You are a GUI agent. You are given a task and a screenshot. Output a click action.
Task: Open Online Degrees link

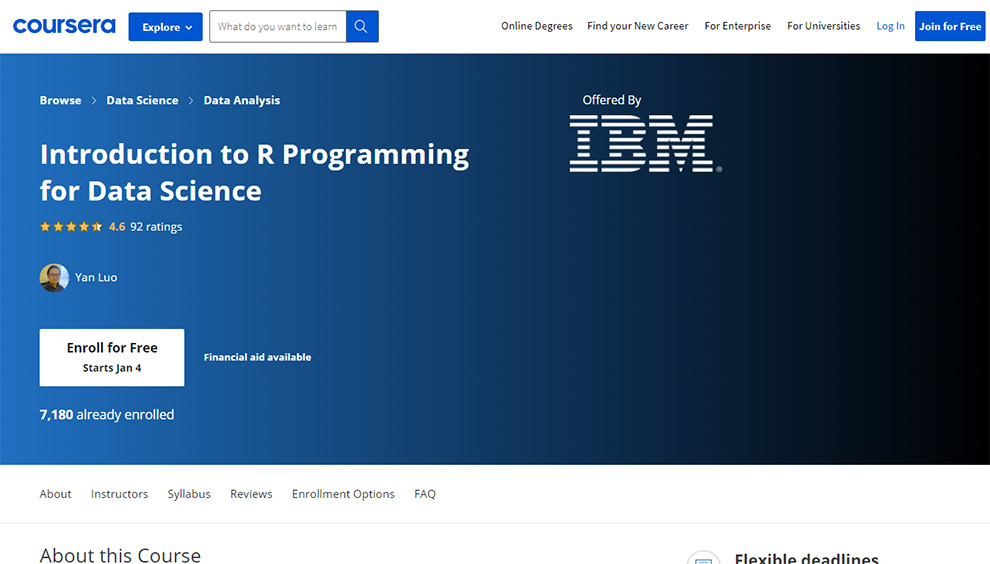click(x=537, y=26)
